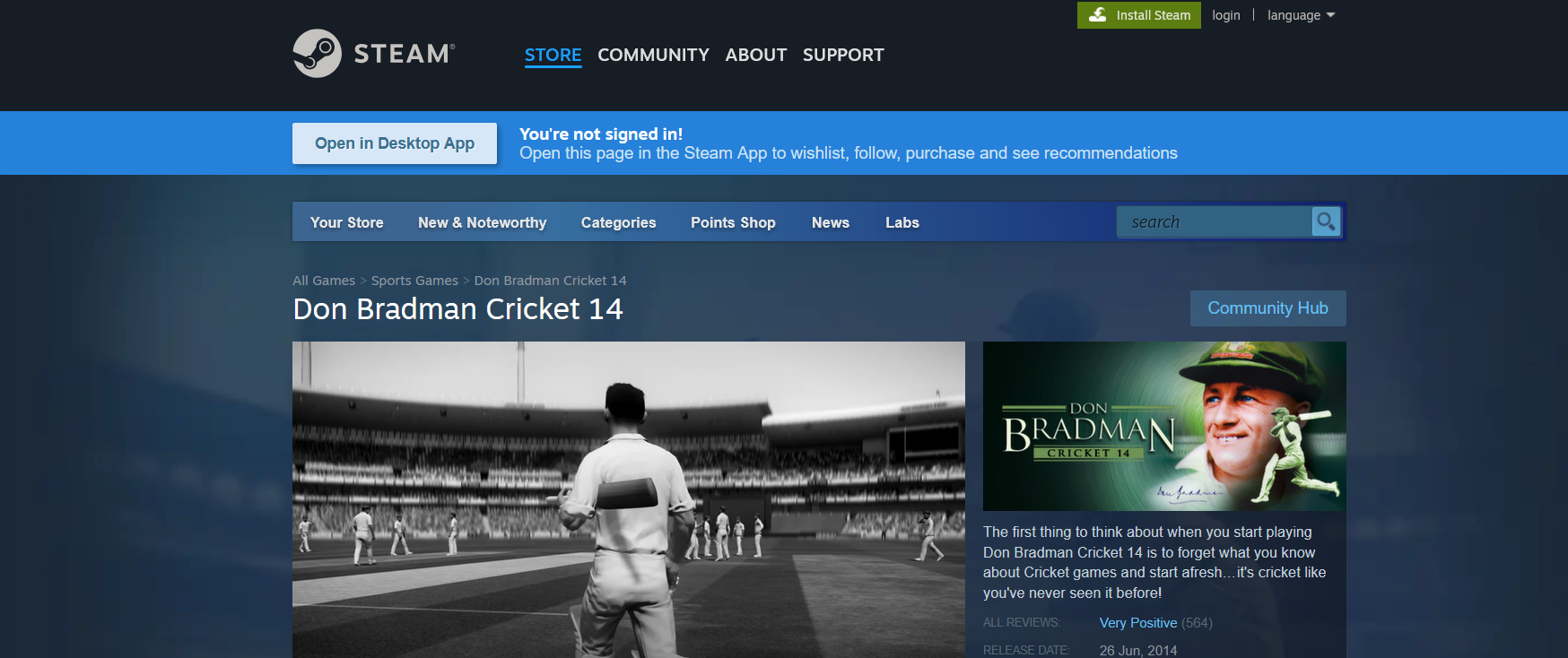Click the Sports Games breadcrumb
The image size is (1568, 658).
(x=414, y=281)
